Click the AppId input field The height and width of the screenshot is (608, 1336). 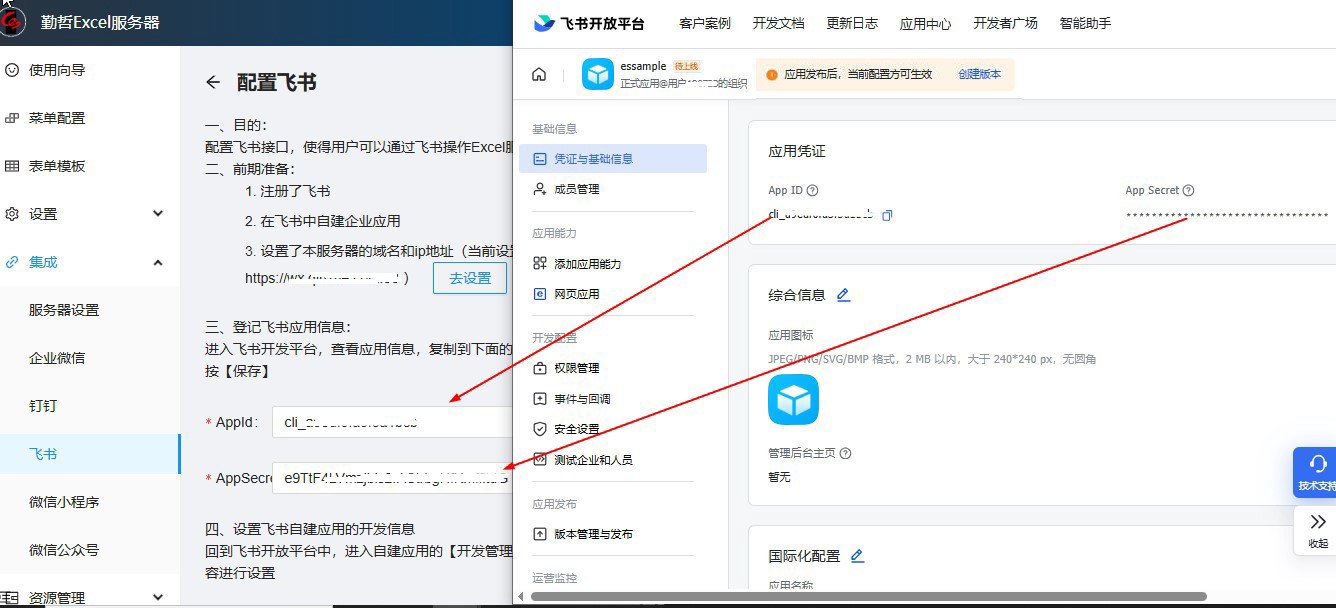[x=390, y=422]
